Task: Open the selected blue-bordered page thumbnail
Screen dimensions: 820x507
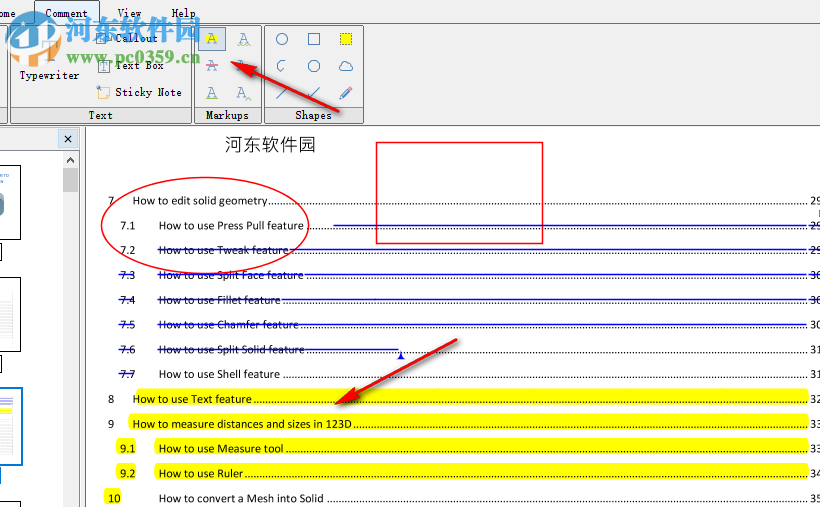Action: point(10,426)
